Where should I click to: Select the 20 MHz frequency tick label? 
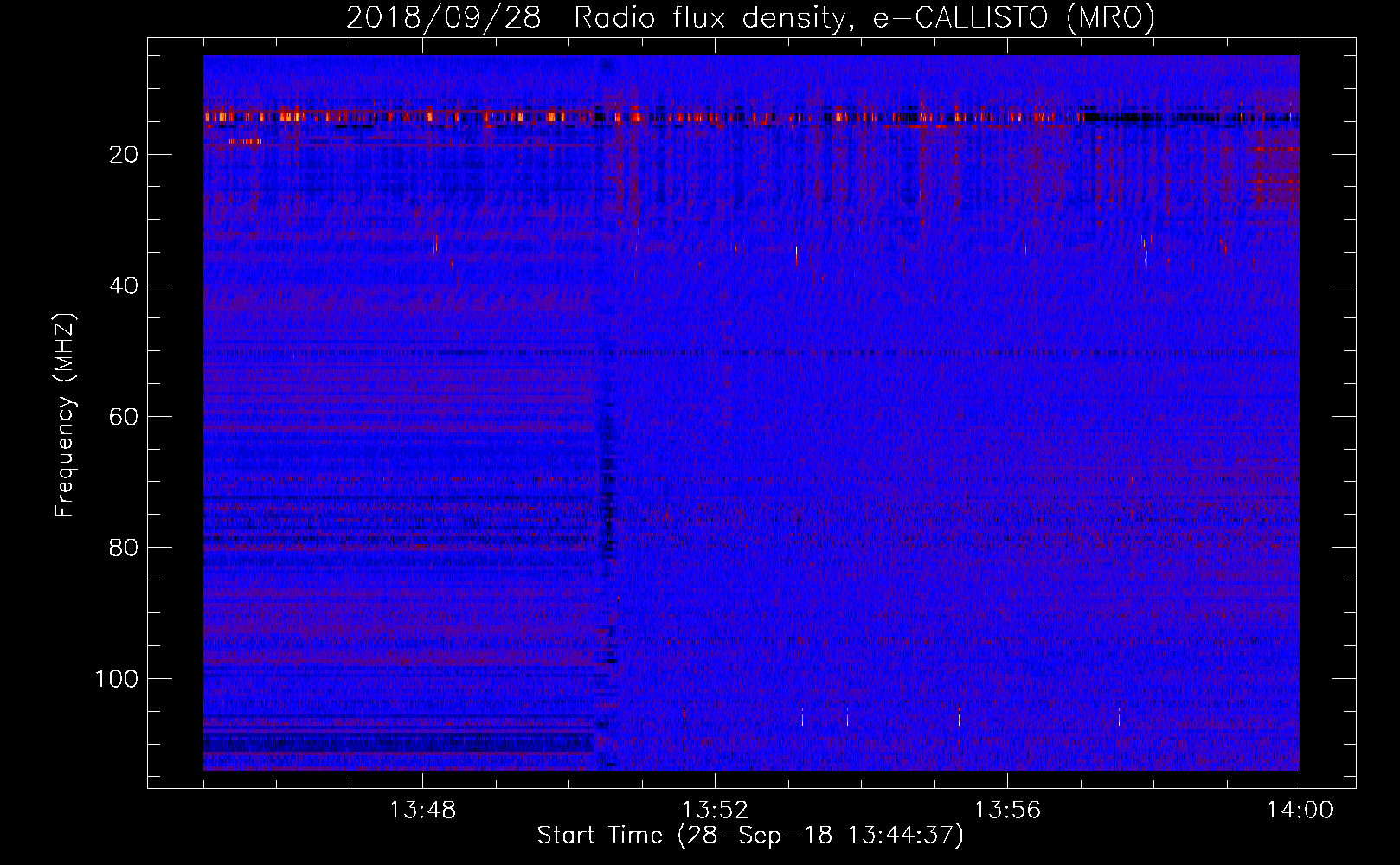pyautogui.click(x=124, y=155)
